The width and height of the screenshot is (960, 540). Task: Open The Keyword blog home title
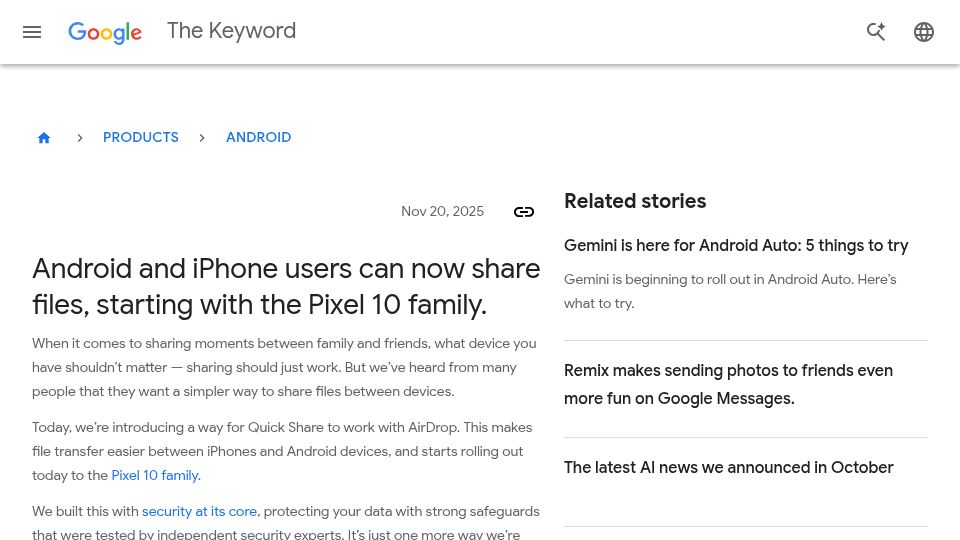tap(231, 31)
